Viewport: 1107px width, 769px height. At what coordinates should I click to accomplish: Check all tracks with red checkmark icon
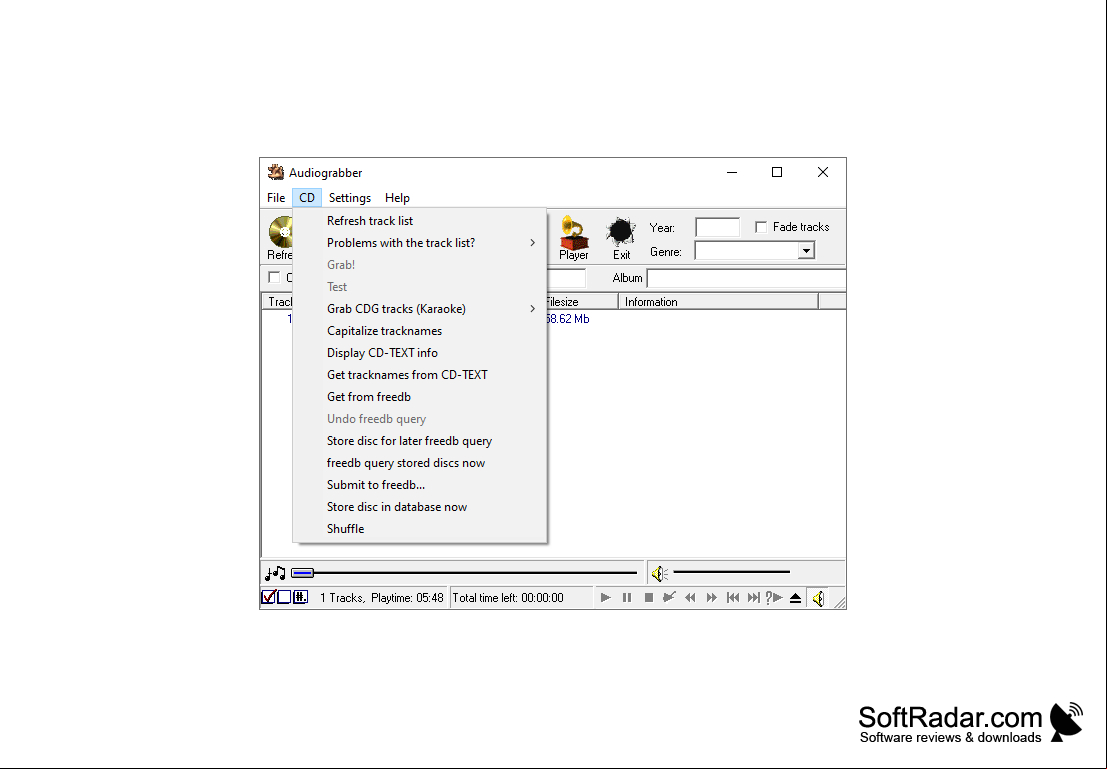point(269,597)
